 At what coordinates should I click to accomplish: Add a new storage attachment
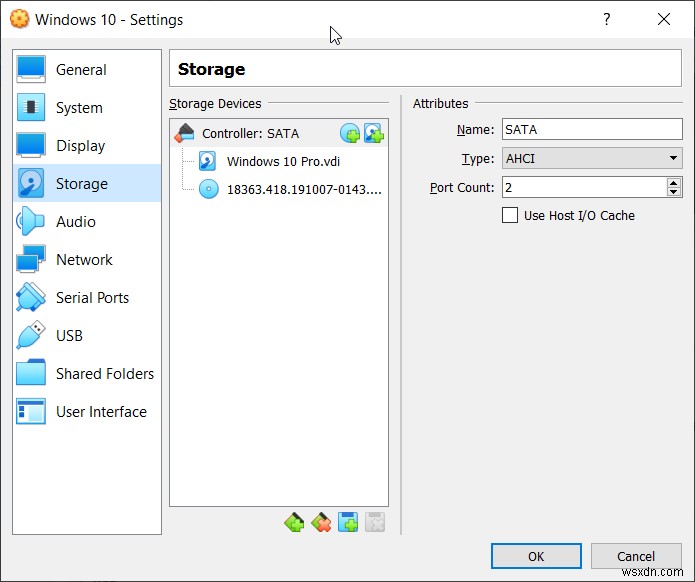point(348,522)
